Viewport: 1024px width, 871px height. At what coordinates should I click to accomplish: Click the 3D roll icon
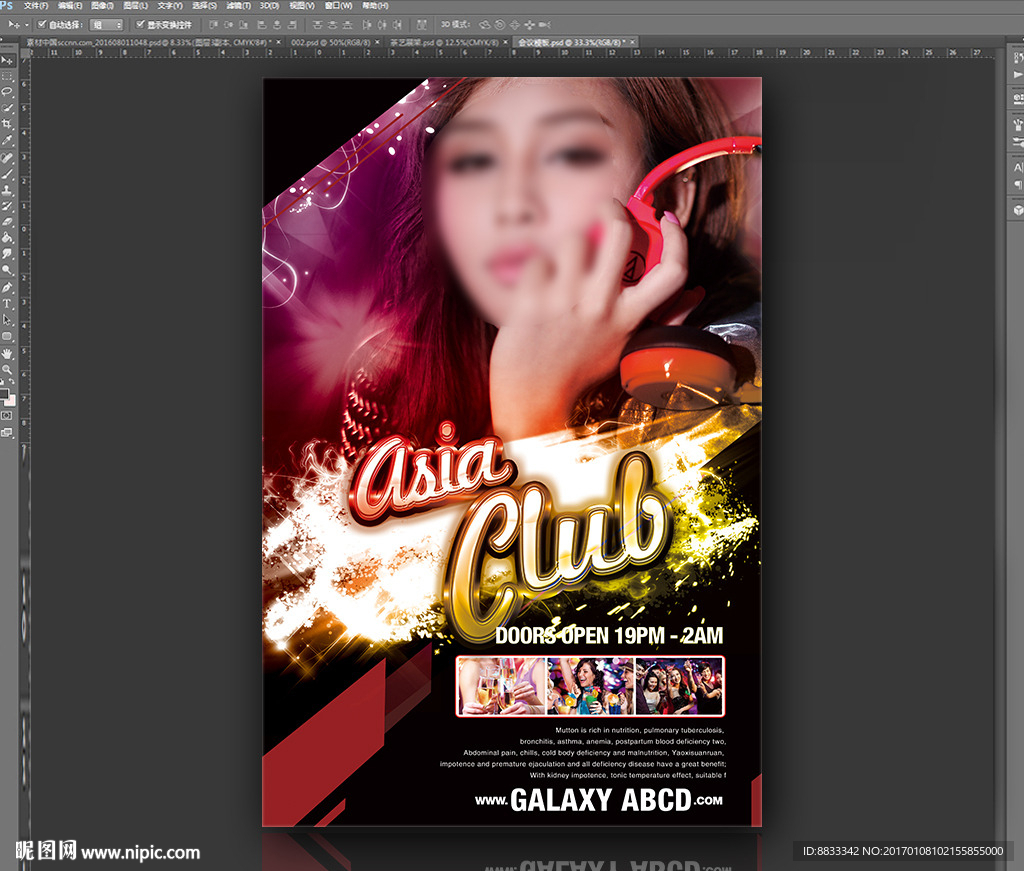pos(500,25)
